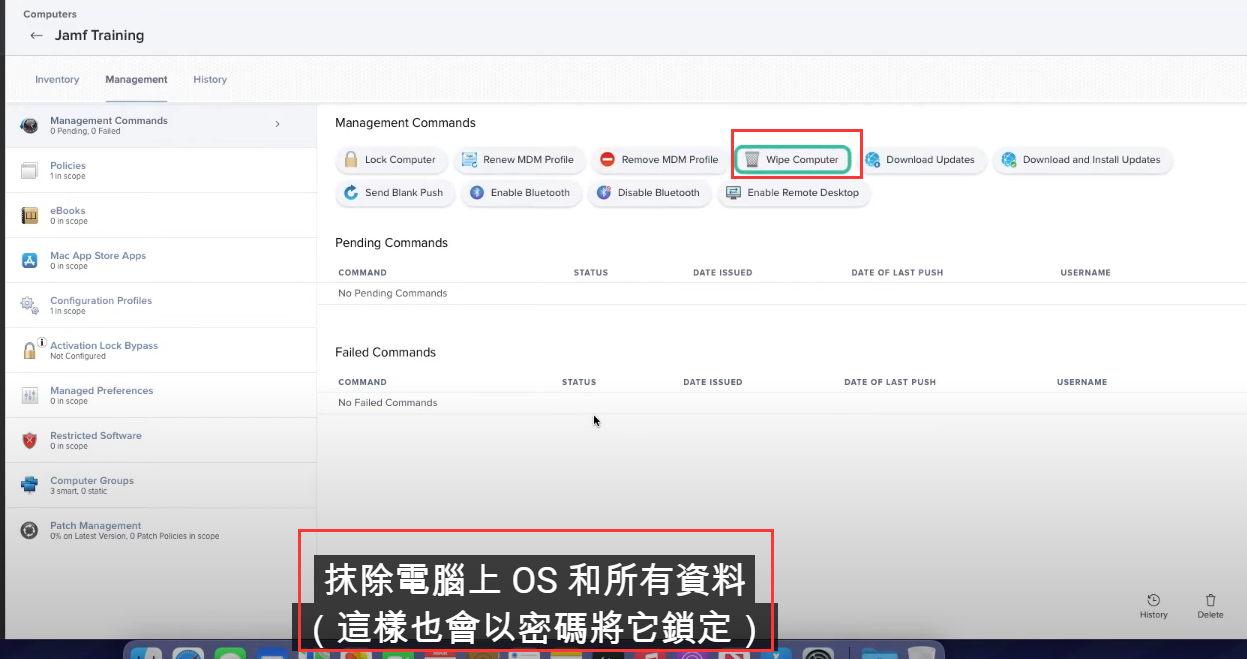Image resolution: width=1247 pixels, height=659 pixels.
Task: Click DATE OF LAST PUSH under Failed Commands
Action: (x=890, y=382)
